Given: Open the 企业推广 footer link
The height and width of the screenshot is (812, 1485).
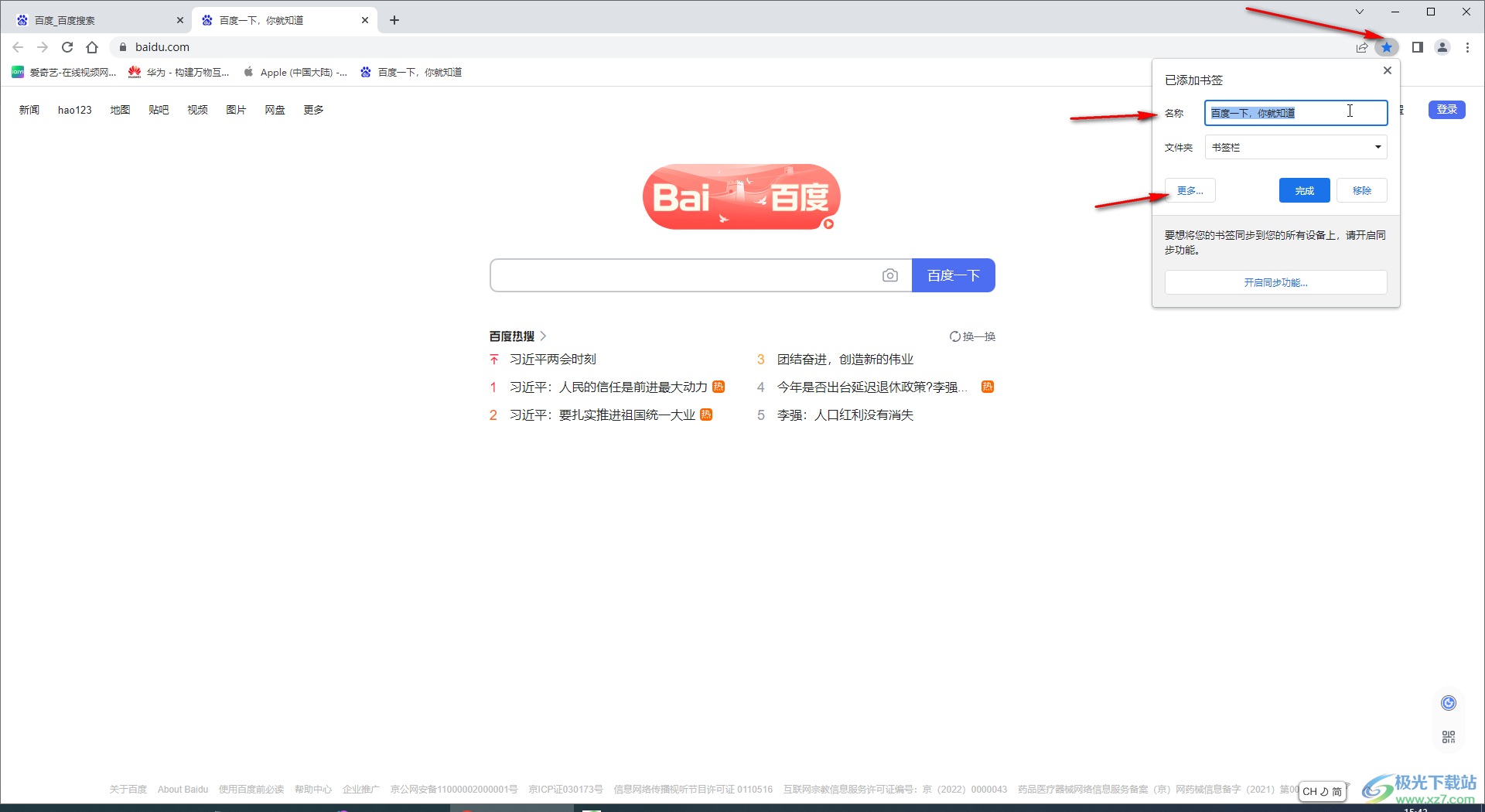Looking at the screenshot, I should click(360, 790).
